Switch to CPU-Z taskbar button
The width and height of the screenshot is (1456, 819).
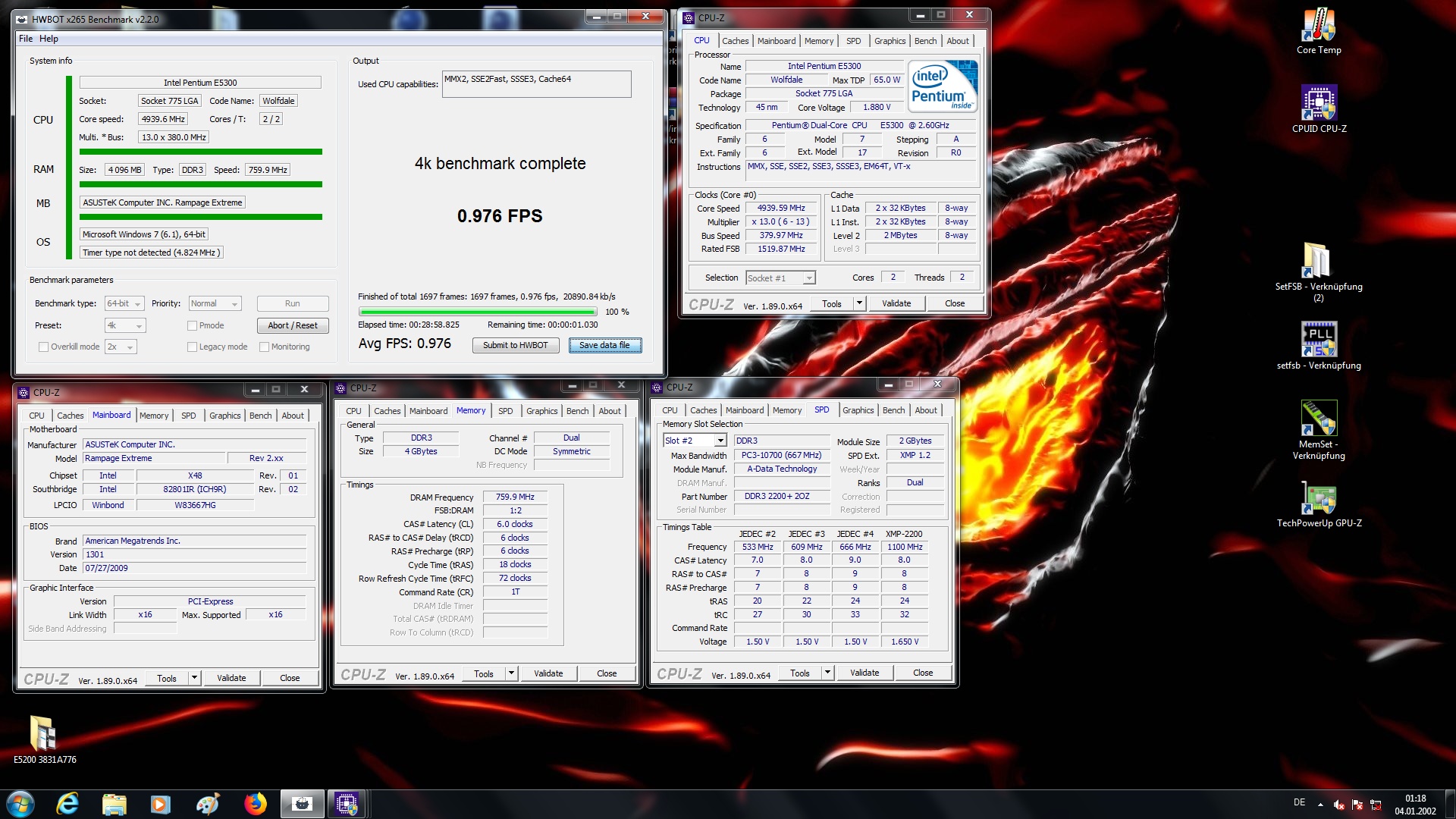(x=347, y=804)
